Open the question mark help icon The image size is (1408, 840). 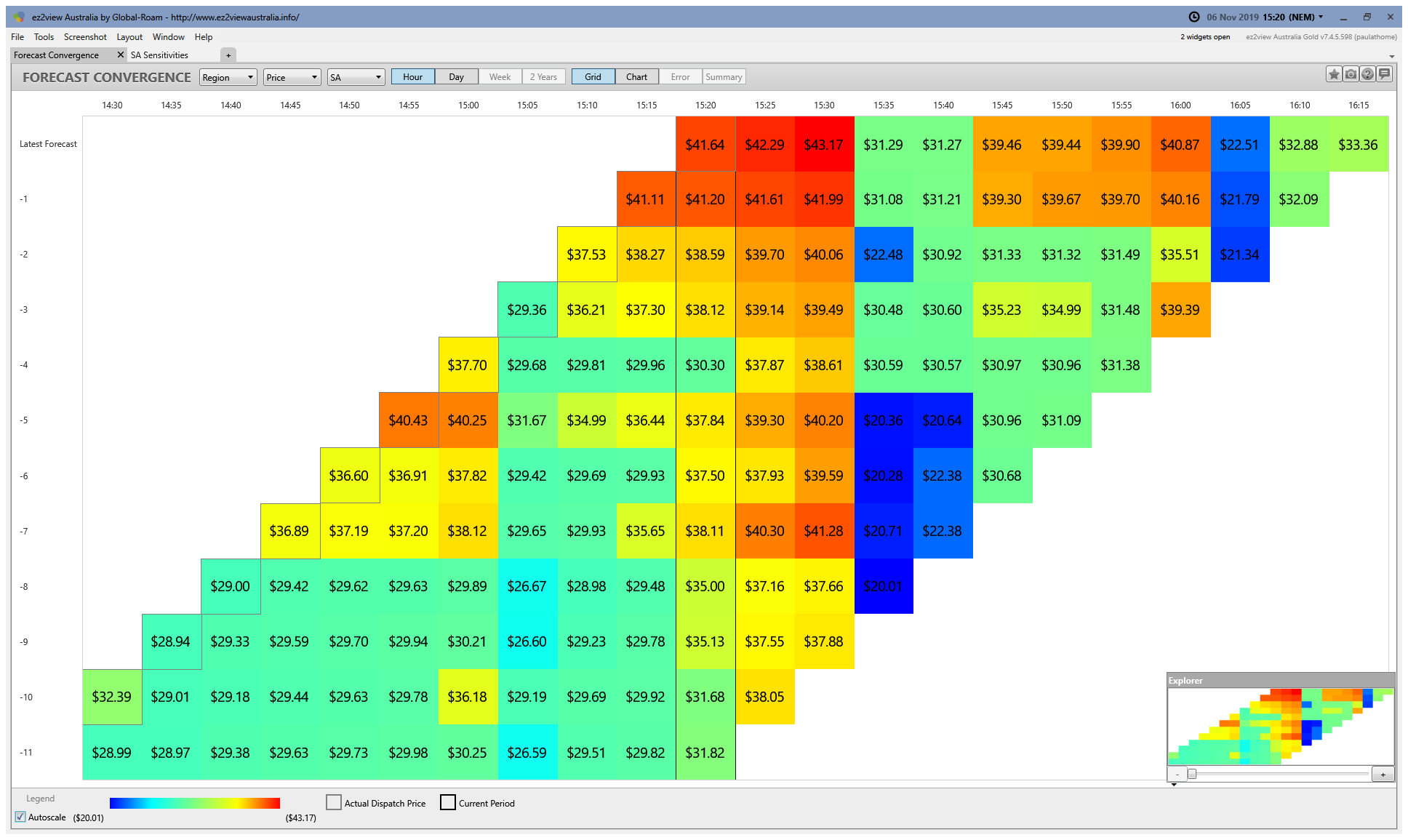pos(1367,74)
